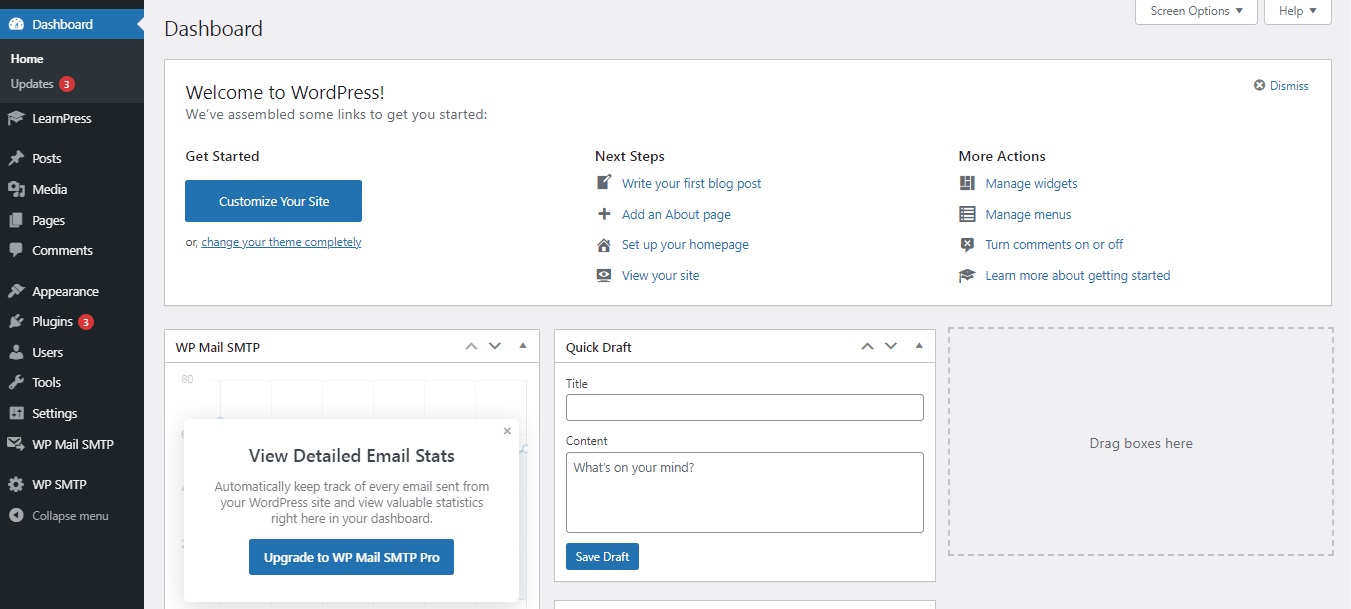
Task: Collapse the Quick Draft panel
Action: click(918, 346)
